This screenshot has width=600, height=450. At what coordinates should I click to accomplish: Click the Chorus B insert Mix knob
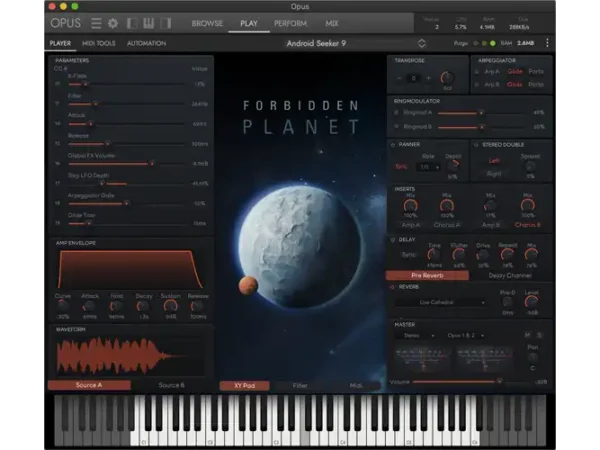527,206
